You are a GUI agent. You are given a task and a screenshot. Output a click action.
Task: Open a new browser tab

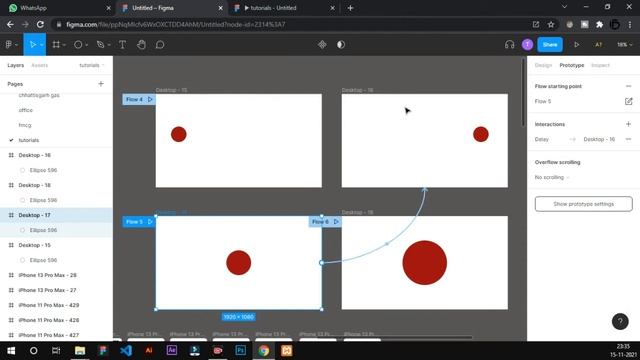pyautogui.click(x=350, y=8)
